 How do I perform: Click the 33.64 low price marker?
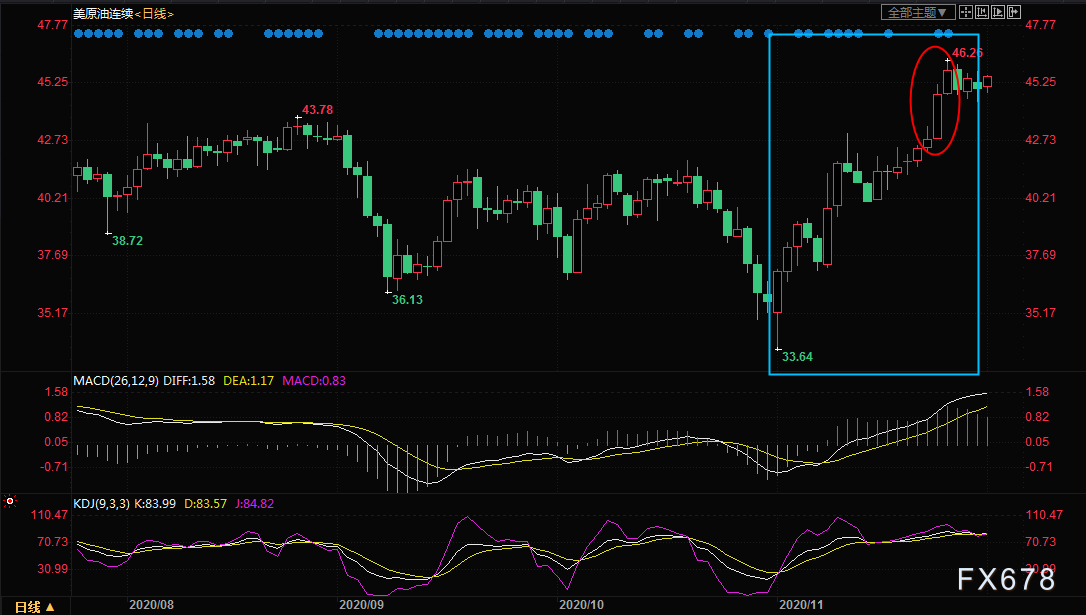(x=797, y=357)
